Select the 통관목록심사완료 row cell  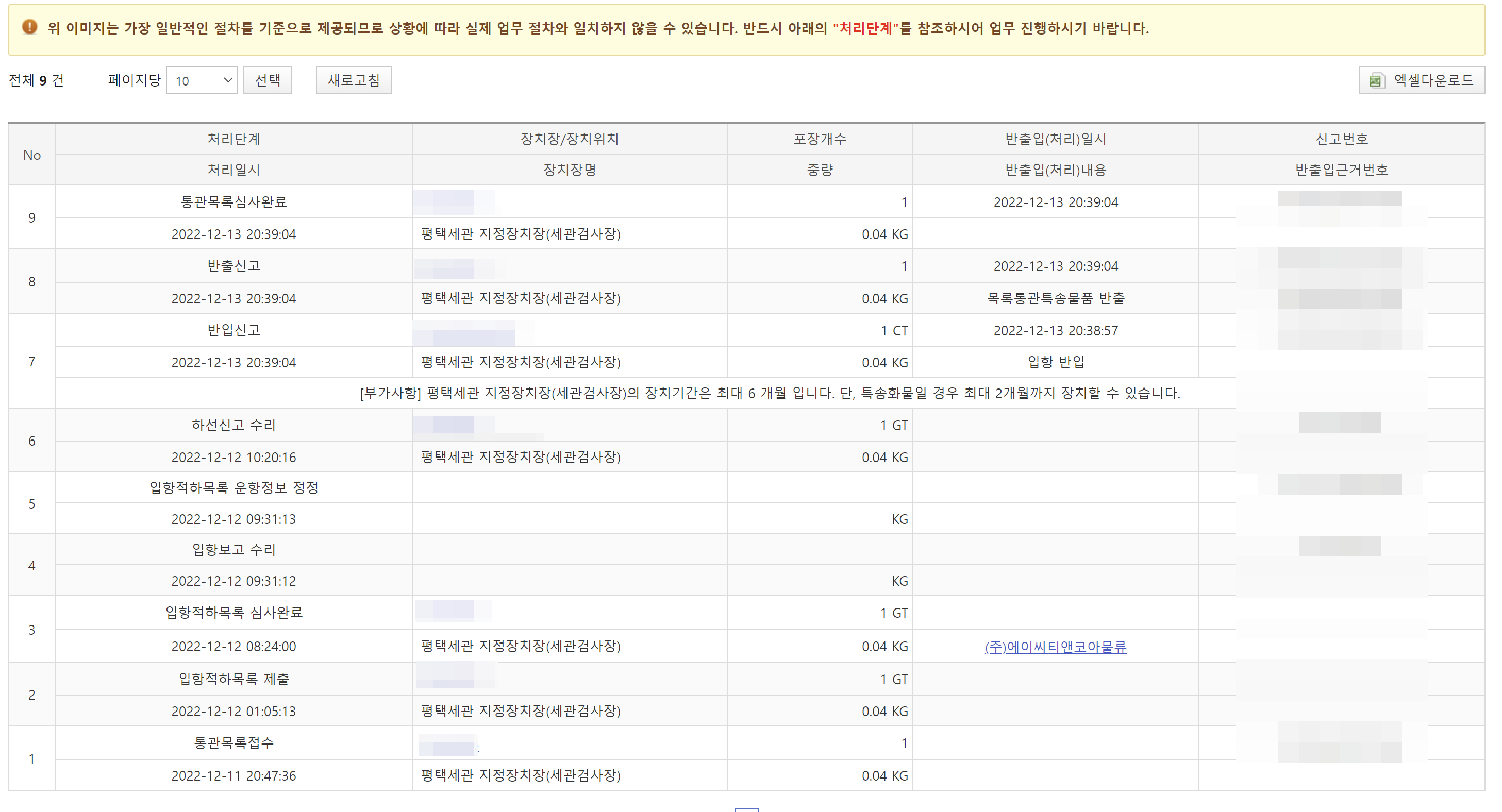[233, 201]
